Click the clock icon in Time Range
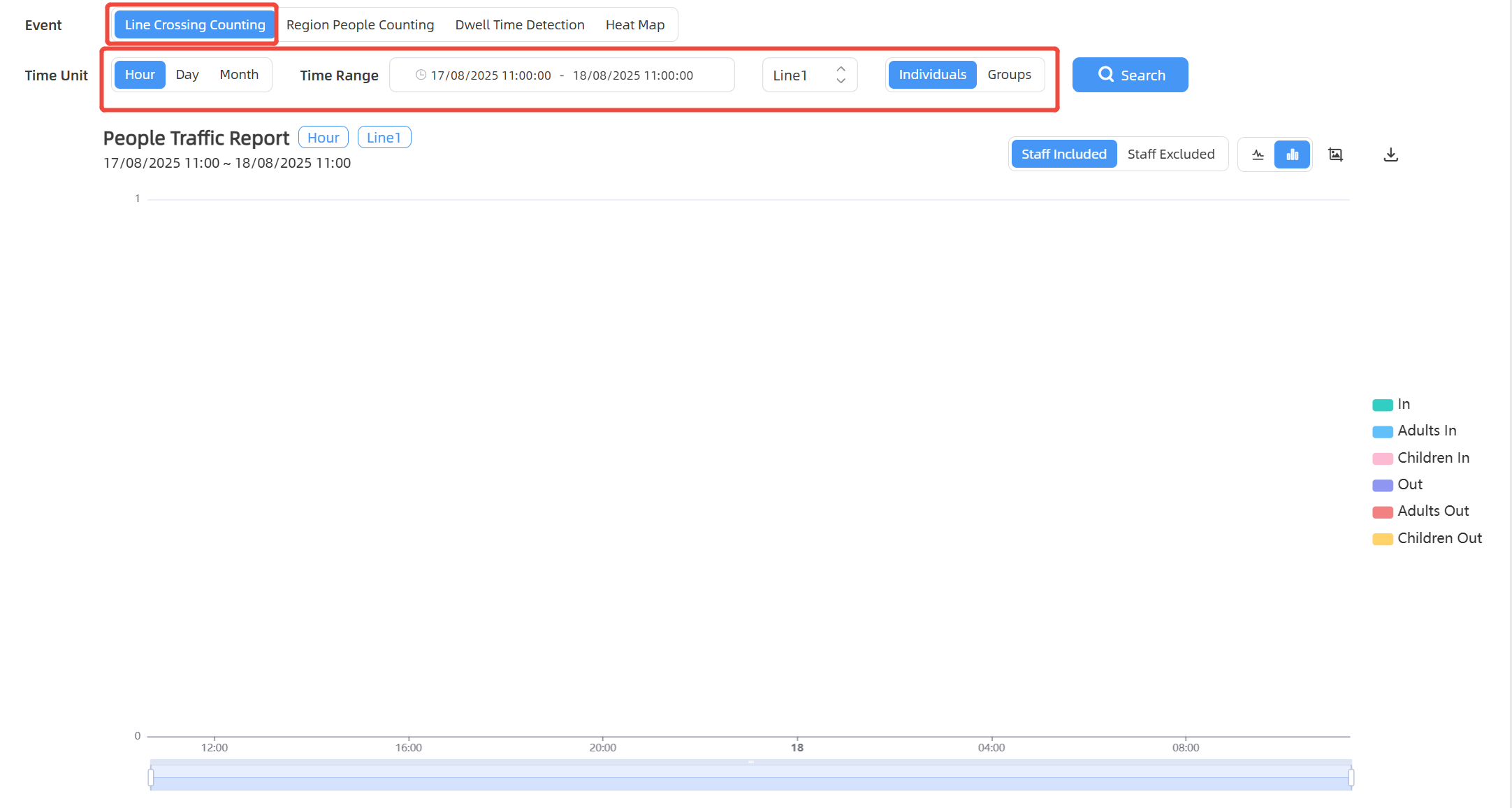 [x=421, y=75]
